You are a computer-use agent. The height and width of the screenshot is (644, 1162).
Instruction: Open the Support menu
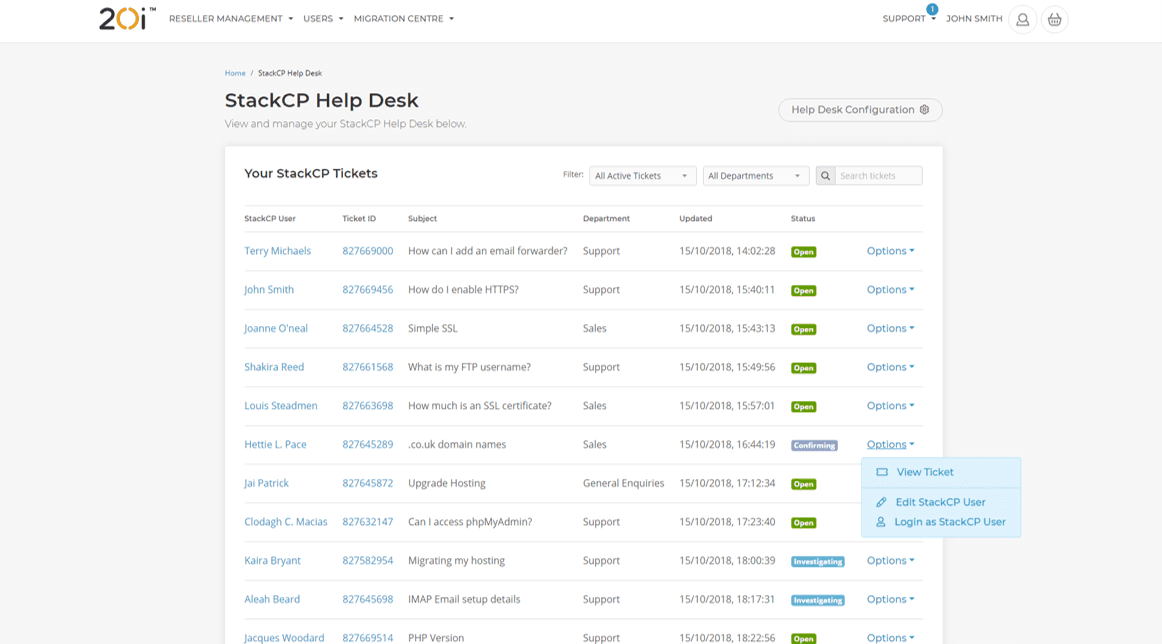tap(909, 19)
